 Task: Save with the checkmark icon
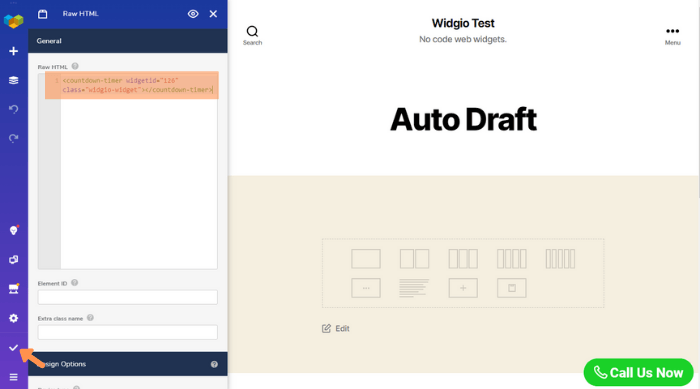(x=13, y=347)
